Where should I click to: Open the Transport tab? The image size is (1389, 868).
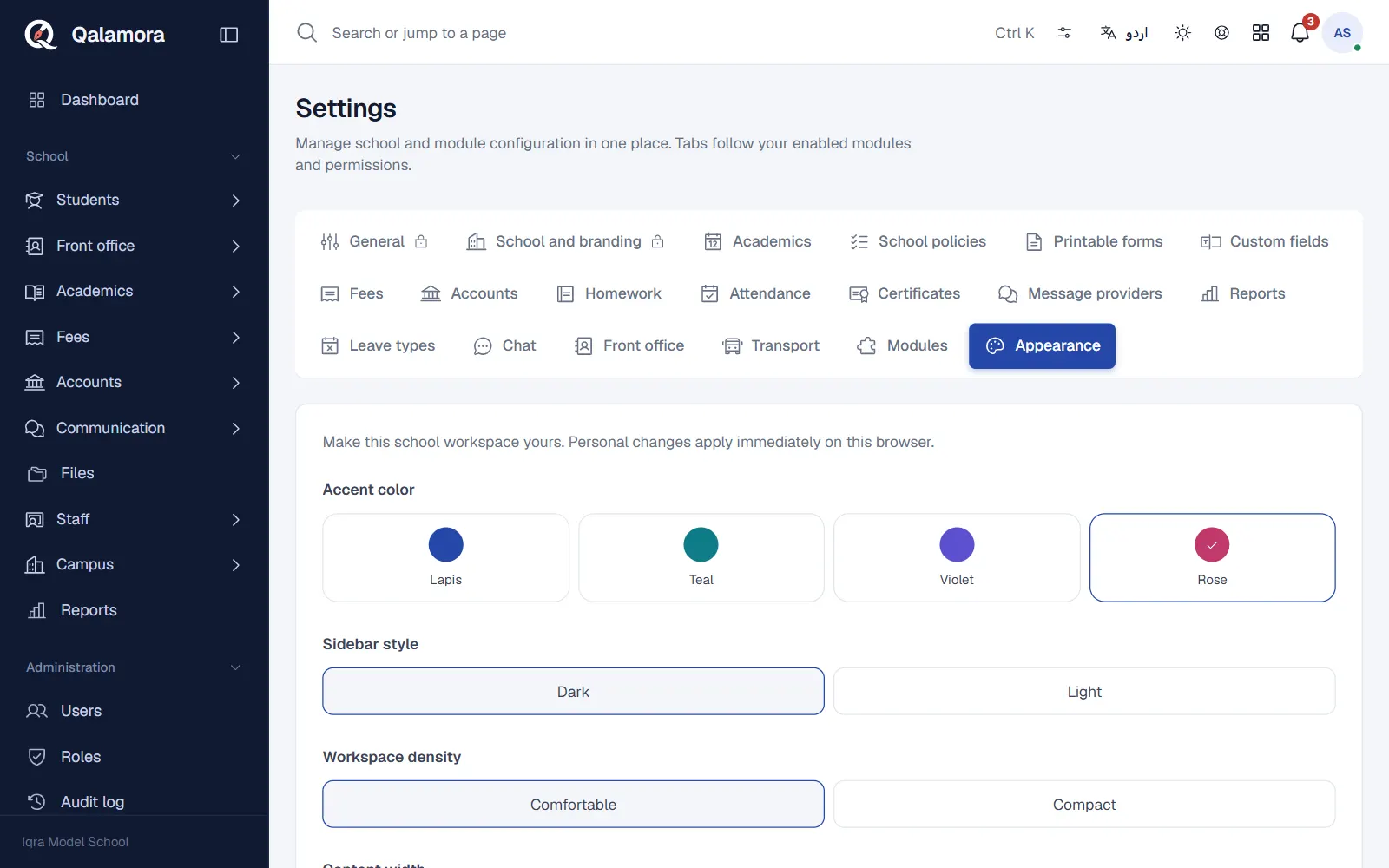[770, 345]
